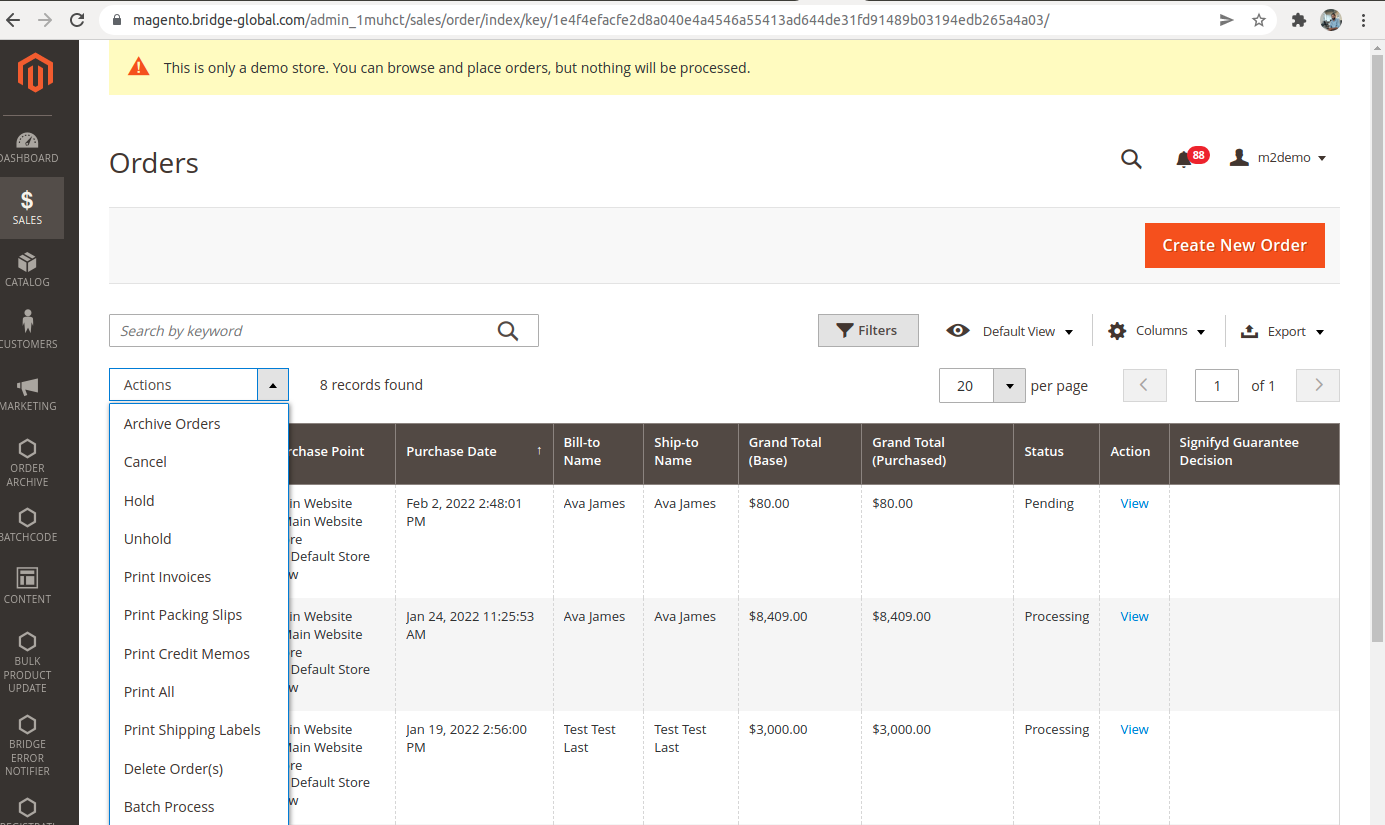Select Cancel from Actions menu
1385x825 pixels.
[145, 462]
